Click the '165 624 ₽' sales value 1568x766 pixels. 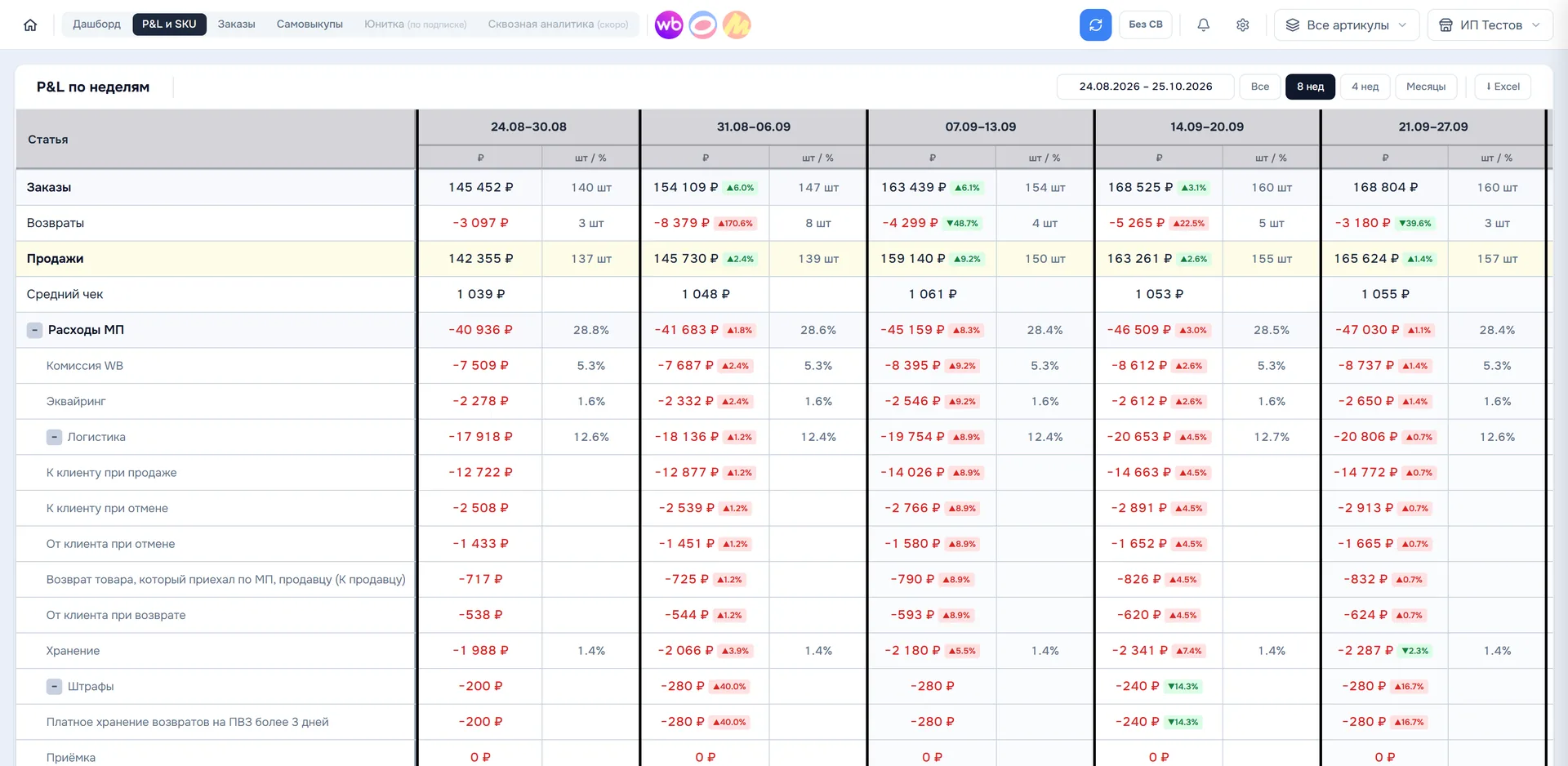[1366, 259]
